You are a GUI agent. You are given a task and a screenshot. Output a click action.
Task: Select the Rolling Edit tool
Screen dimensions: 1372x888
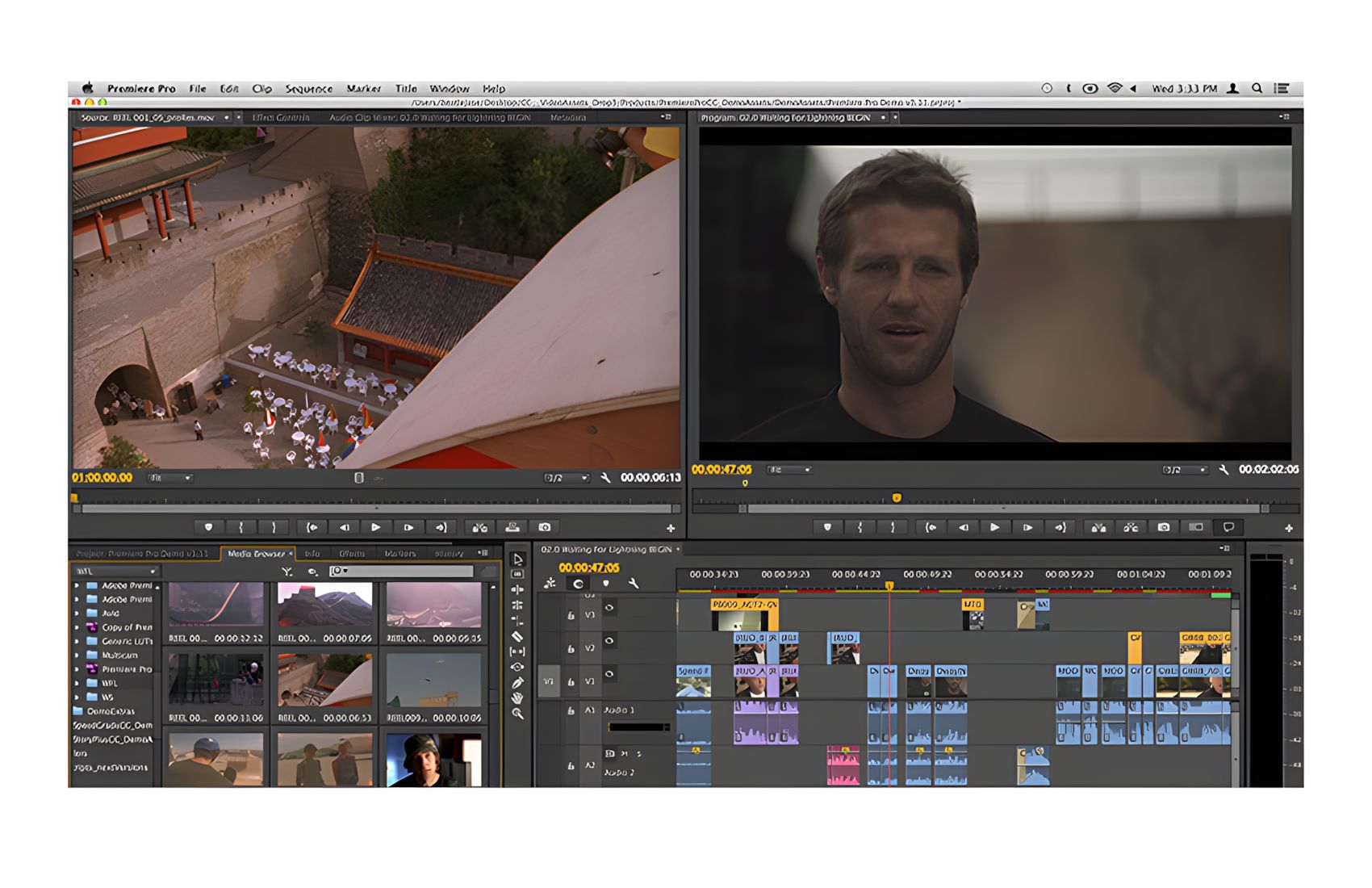coord(518,605)
